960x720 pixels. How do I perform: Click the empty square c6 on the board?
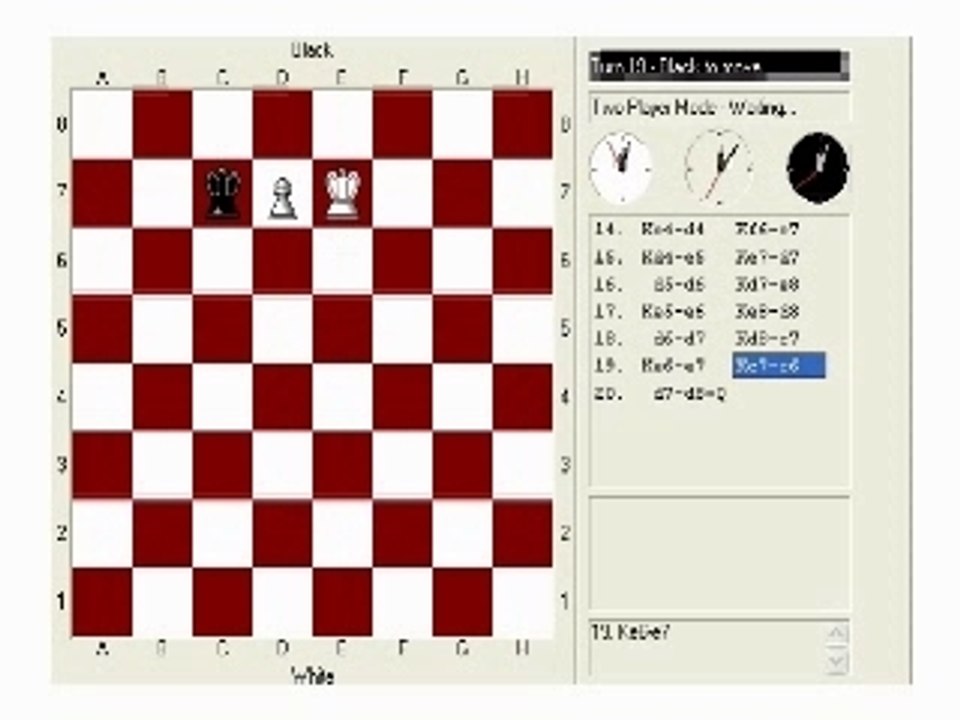pyautogui.click(x=222, y=261)
